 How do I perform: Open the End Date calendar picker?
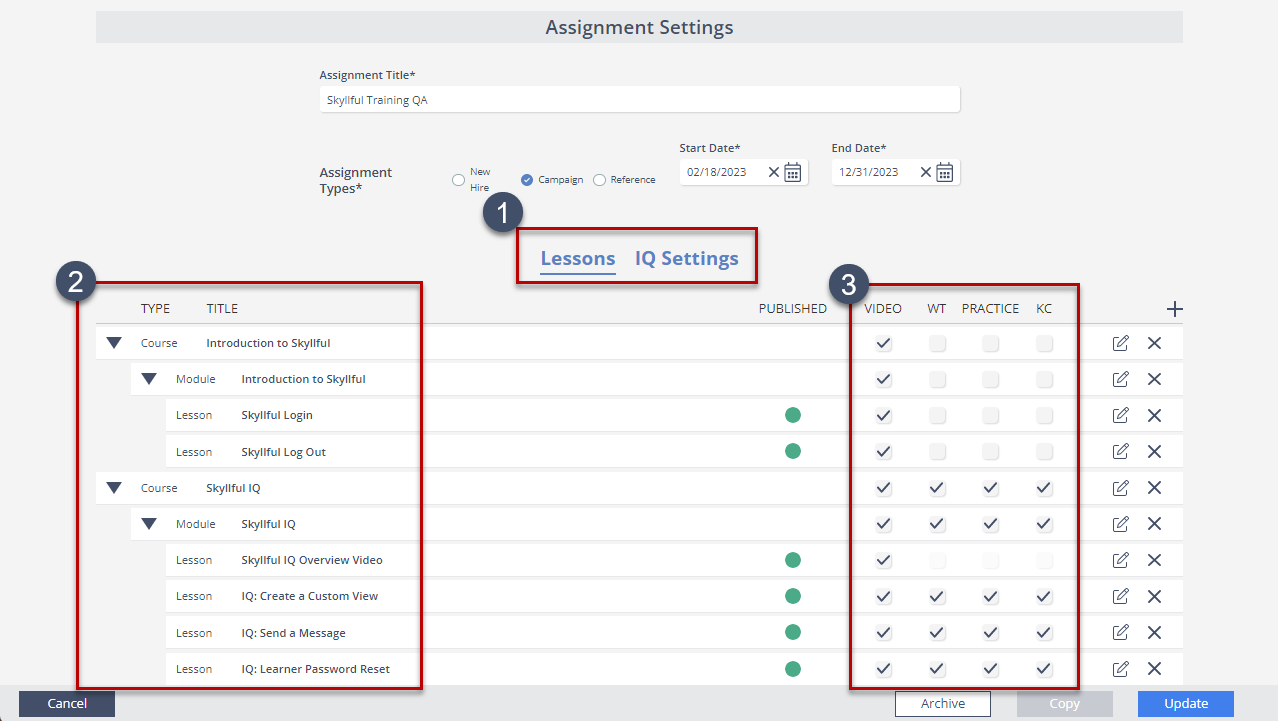(945, 172)
